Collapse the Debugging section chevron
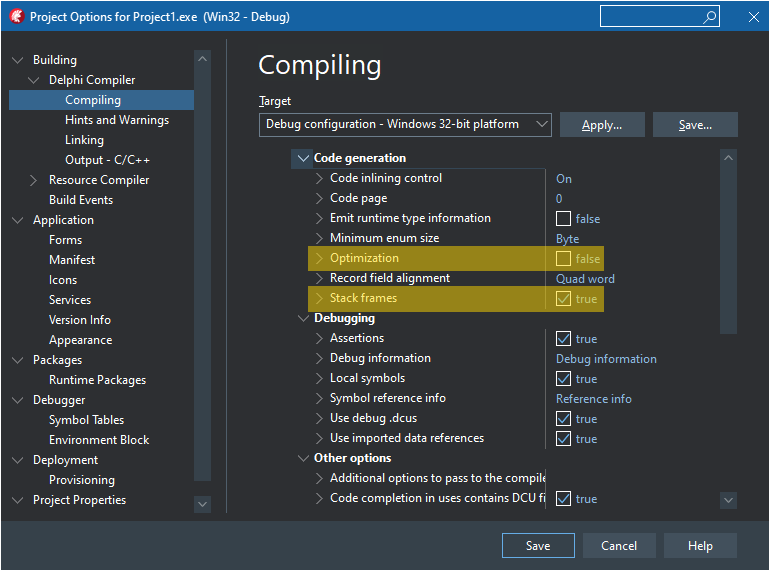770x571 pixels. click(303, 318)
